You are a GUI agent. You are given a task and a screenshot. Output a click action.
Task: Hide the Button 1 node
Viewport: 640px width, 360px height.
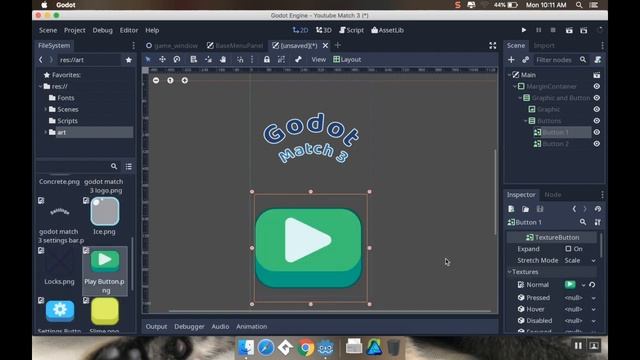point(597,132)
